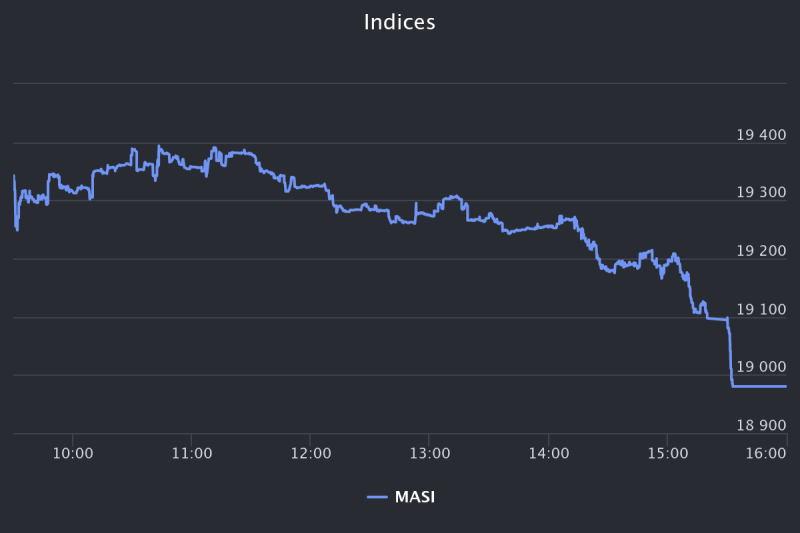Toggle the MASI series legend label
The width and height of the screenshot is (800, 533).
pos(414,496)
